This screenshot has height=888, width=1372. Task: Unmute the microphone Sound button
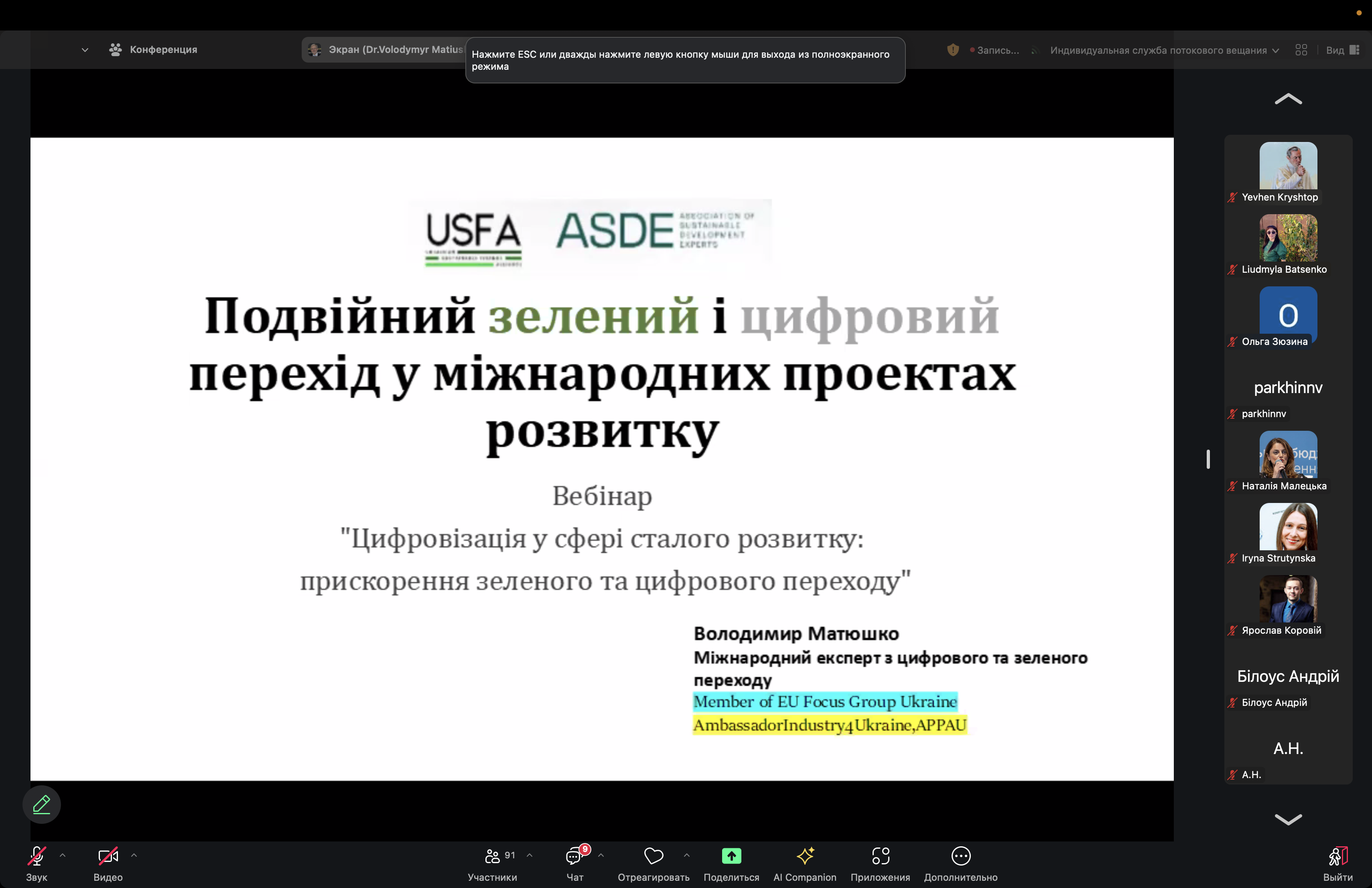(37, 856)
